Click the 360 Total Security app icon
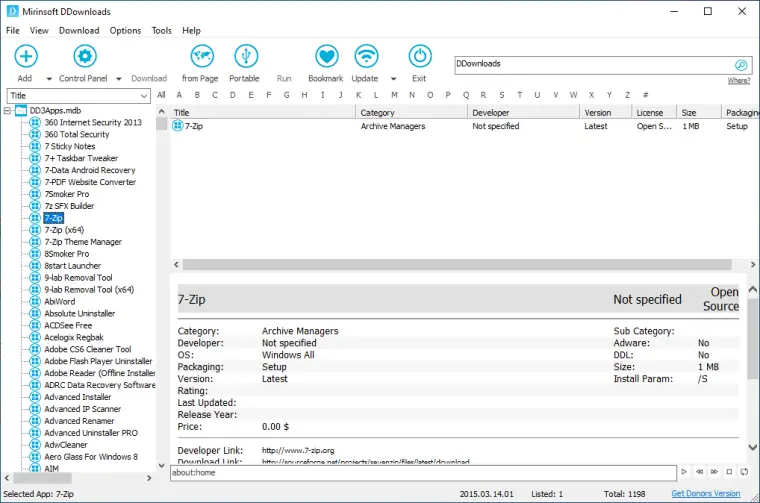 35,134
